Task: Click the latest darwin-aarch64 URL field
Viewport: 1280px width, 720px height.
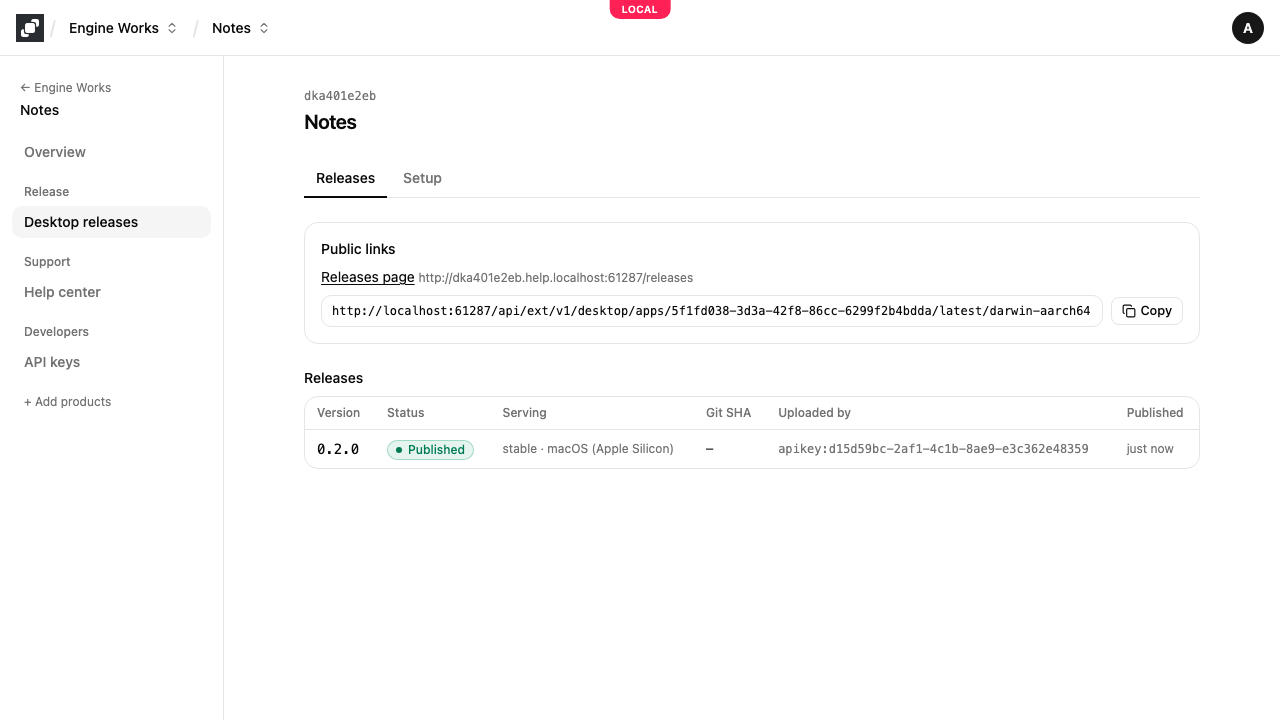Action: pos(711,311)
